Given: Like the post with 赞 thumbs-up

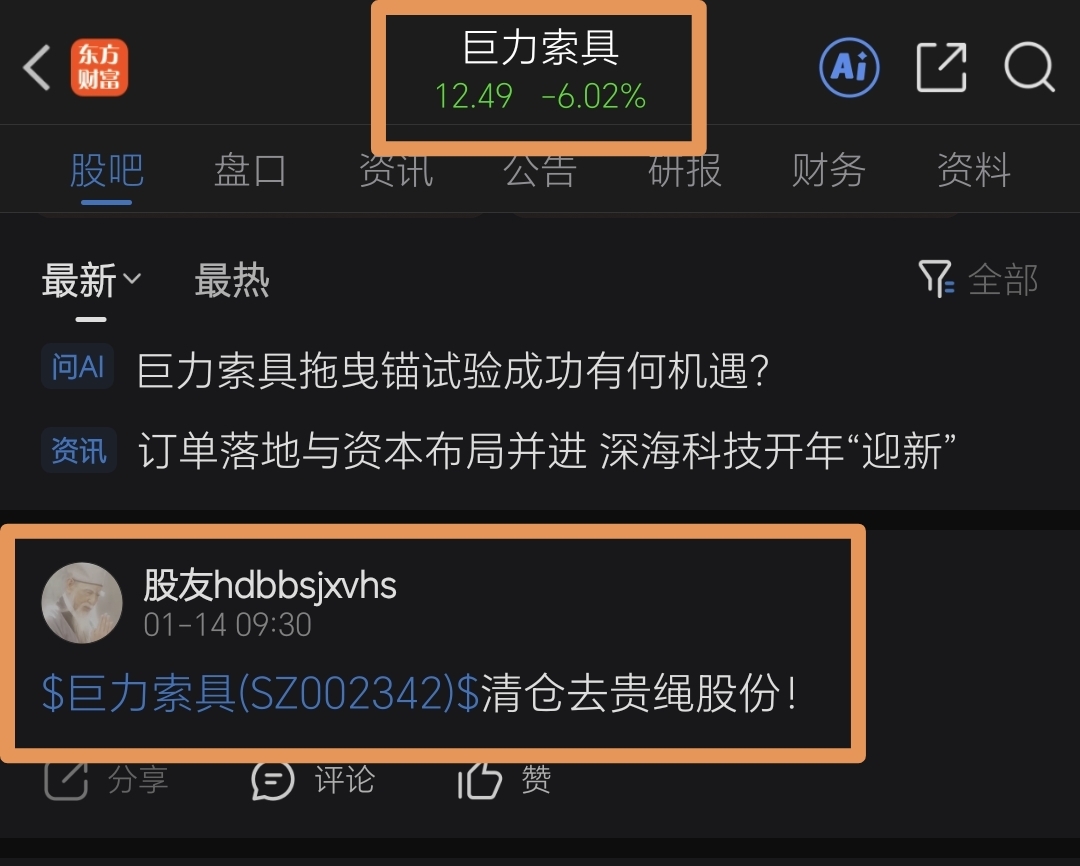Looking at the screenshot, I should coord(480,780).
